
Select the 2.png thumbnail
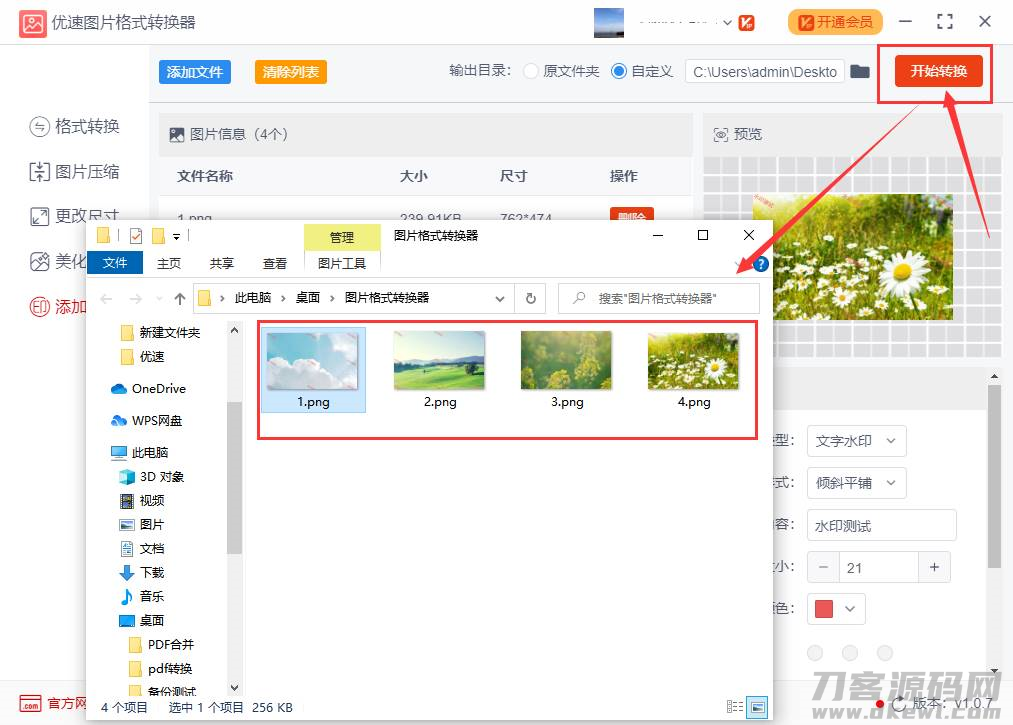pyautogui.click(x=440, y=370)
